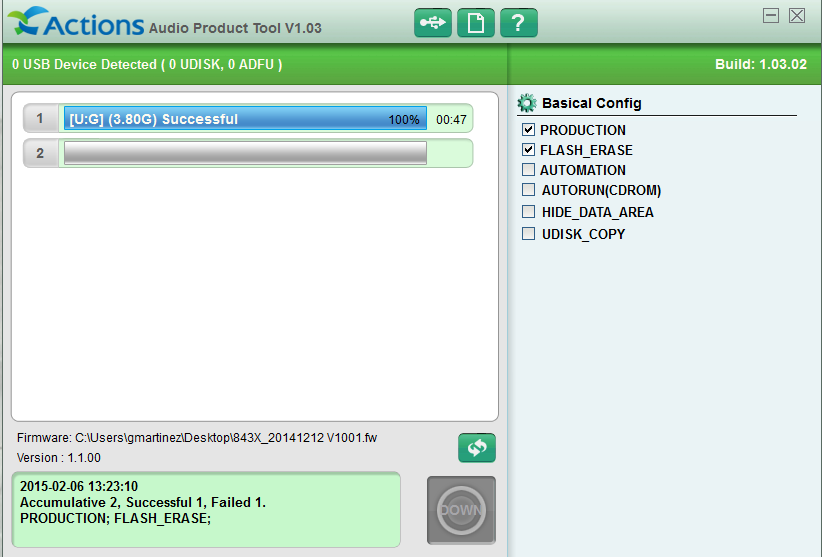Click the 00:47 elapsed time
The image size is (822, 557).
coord(451,119)
